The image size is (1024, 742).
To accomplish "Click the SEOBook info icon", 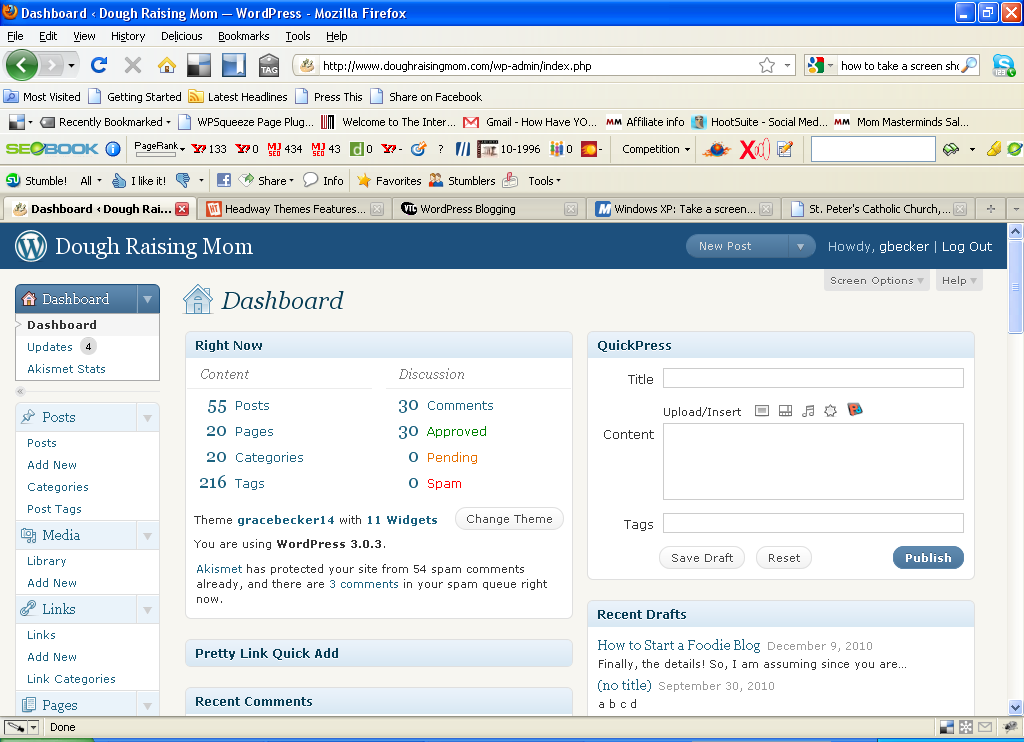I will pos(113,149).
